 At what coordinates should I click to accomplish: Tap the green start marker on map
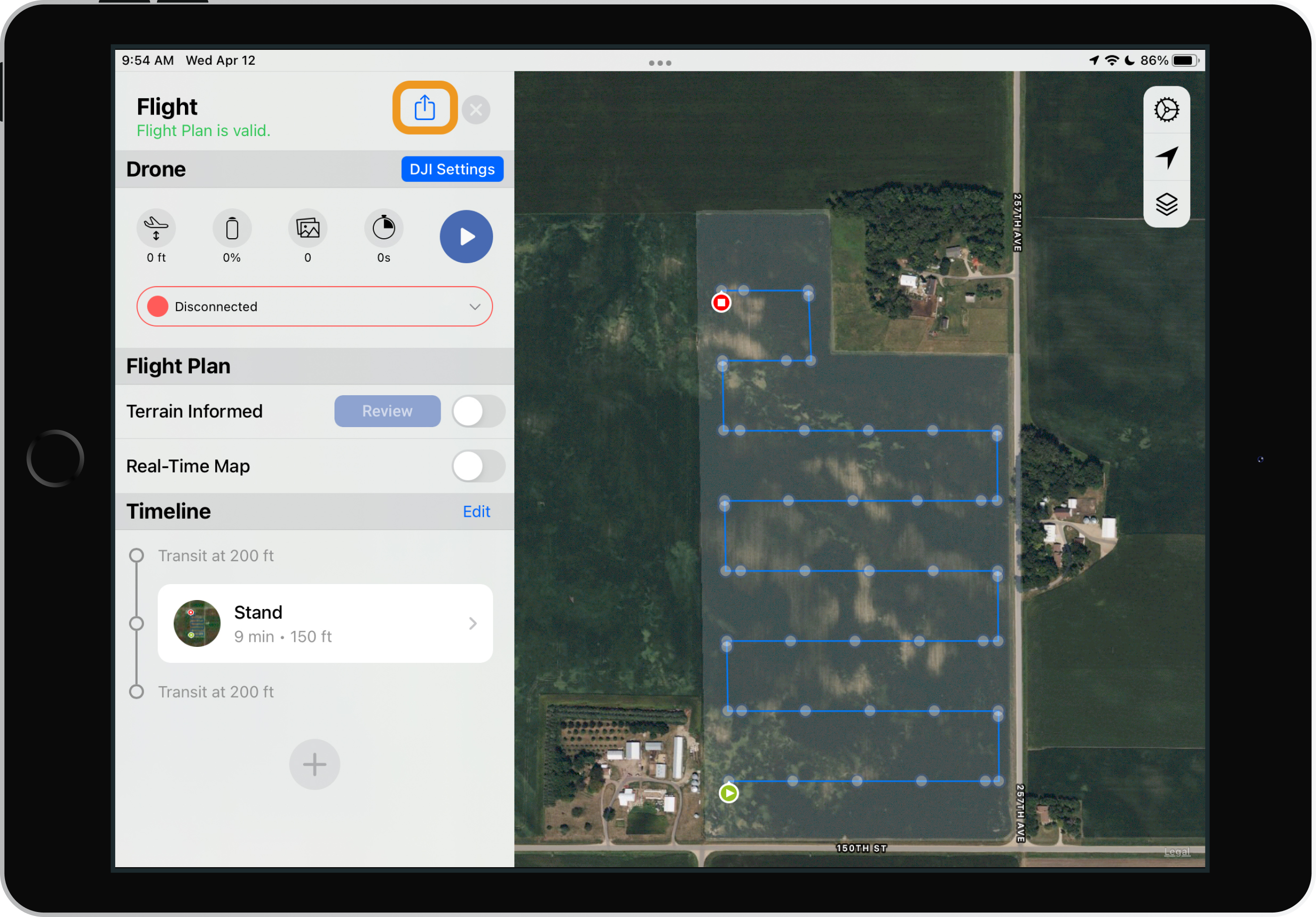click(x=728, y=793)
